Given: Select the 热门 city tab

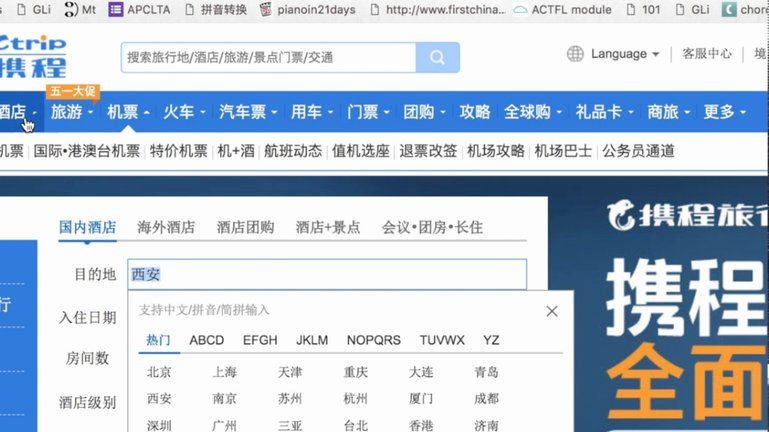Looking at the screenshot, I should point(158,340).
